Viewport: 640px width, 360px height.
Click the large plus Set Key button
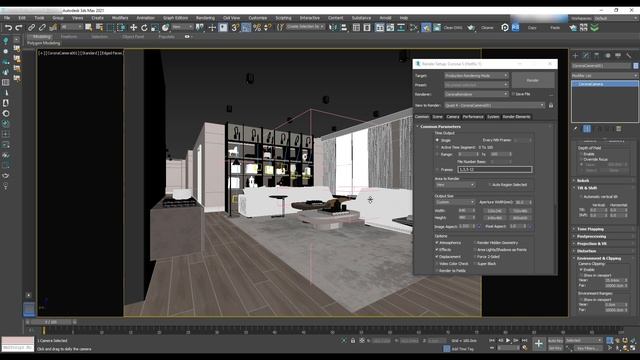(x=539, y=344)
